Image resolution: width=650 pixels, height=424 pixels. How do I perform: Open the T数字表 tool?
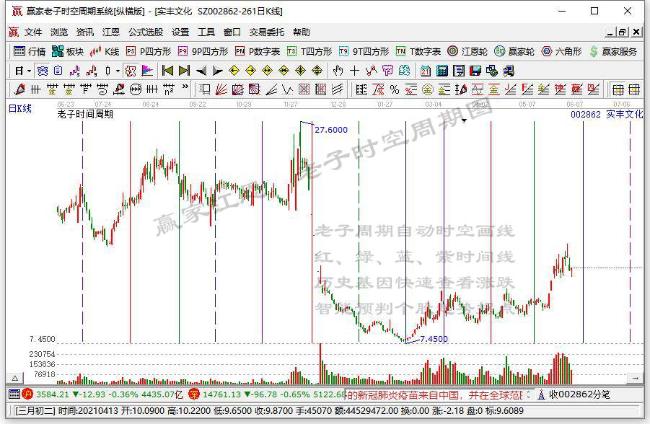coord(418,51)
